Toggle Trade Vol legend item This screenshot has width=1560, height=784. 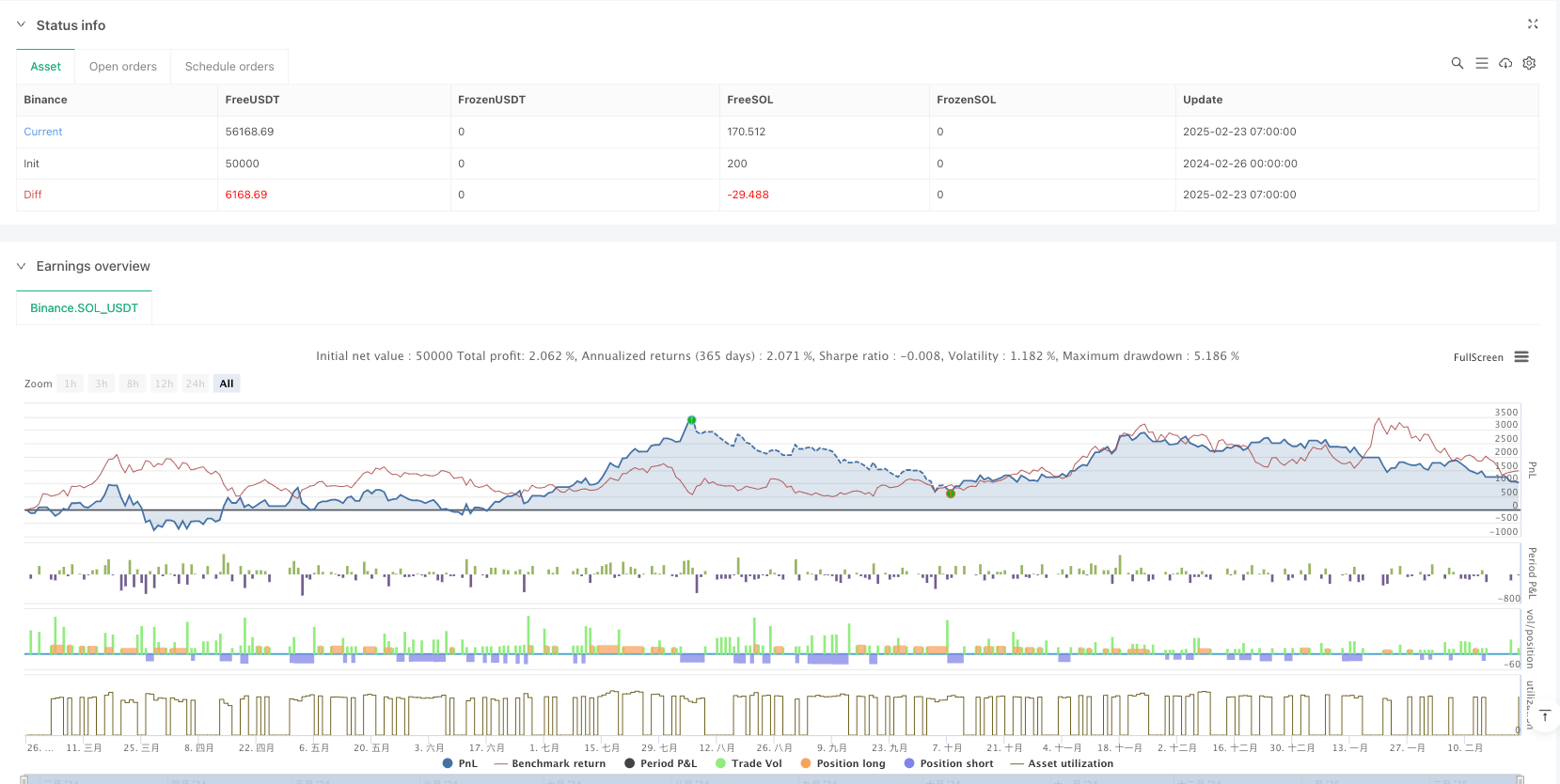(x=748, y=763)
